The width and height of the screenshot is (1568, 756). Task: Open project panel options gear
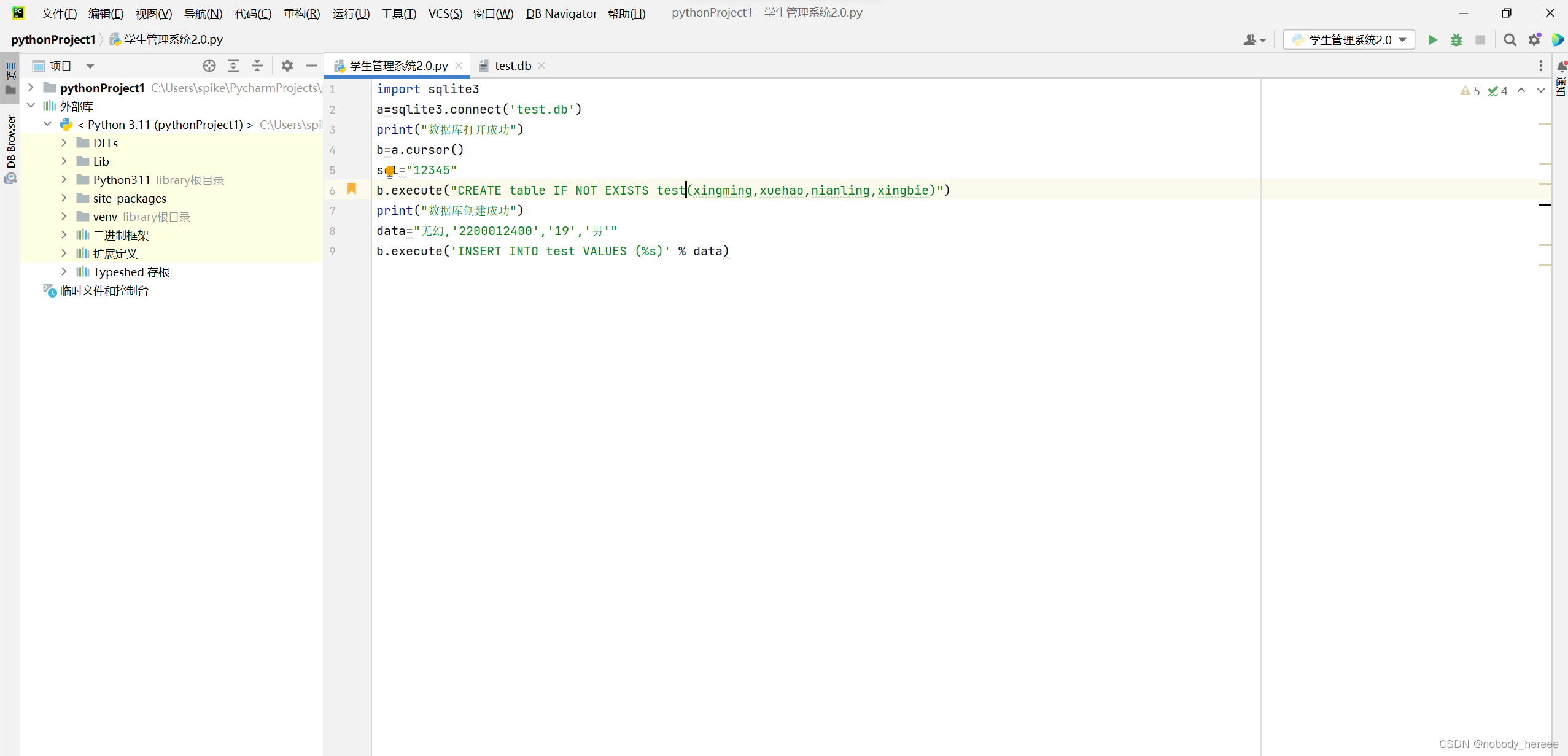[287, 66]
